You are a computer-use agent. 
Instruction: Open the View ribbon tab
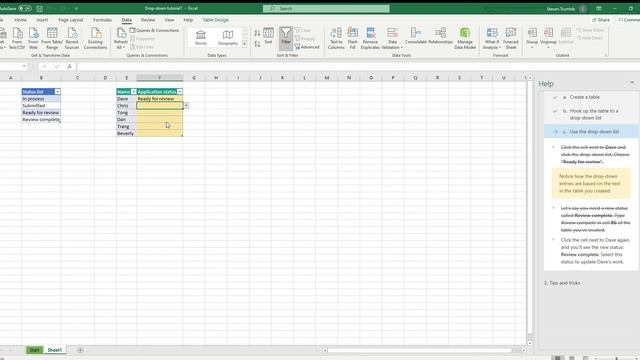point(169,20)
